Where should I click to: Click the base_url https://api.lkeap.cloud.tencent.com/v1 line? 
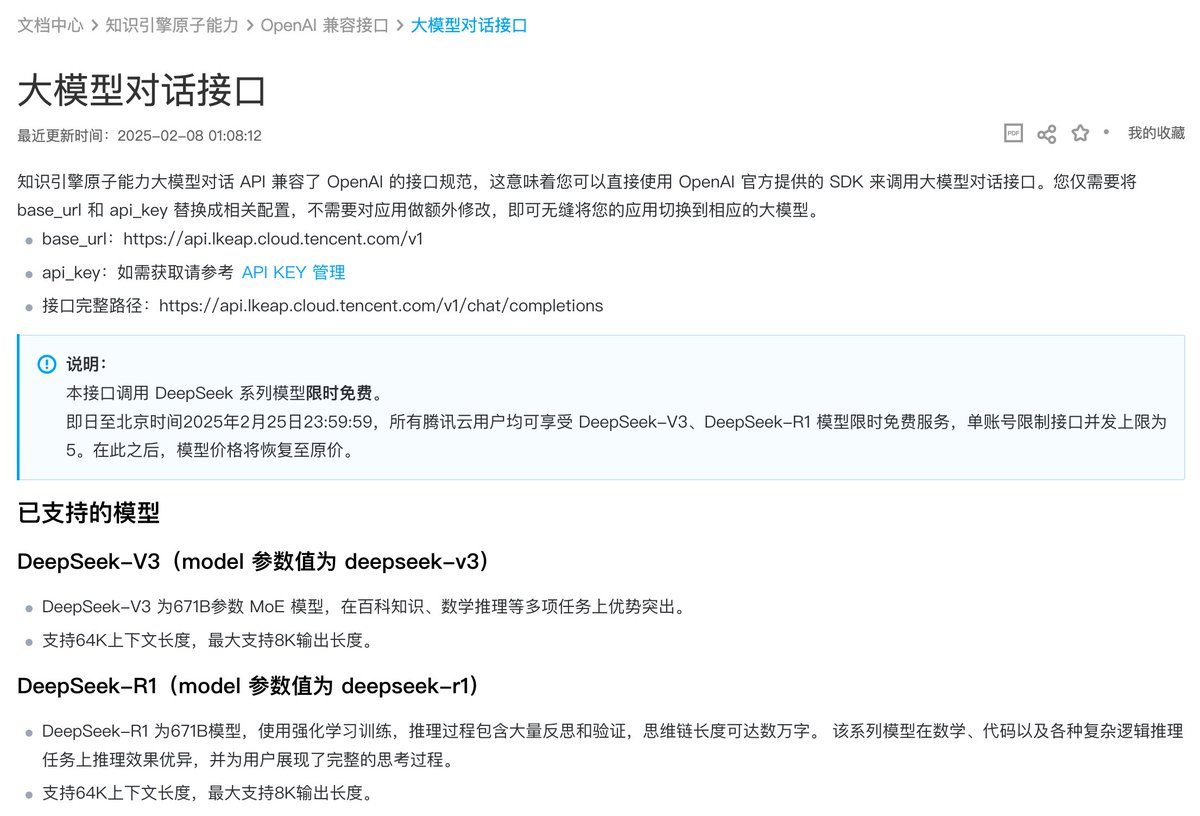pos(232,239)
